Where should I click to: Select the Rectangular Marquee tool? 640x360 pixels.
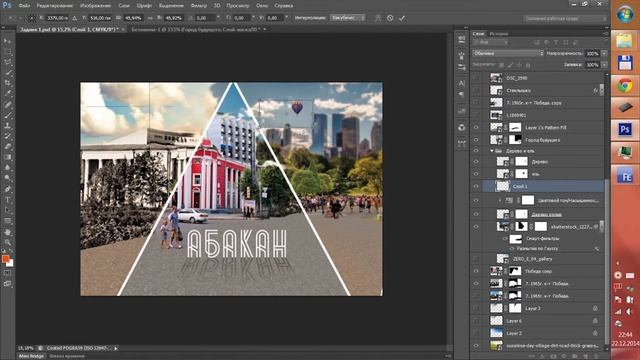(x=7, y=51)
